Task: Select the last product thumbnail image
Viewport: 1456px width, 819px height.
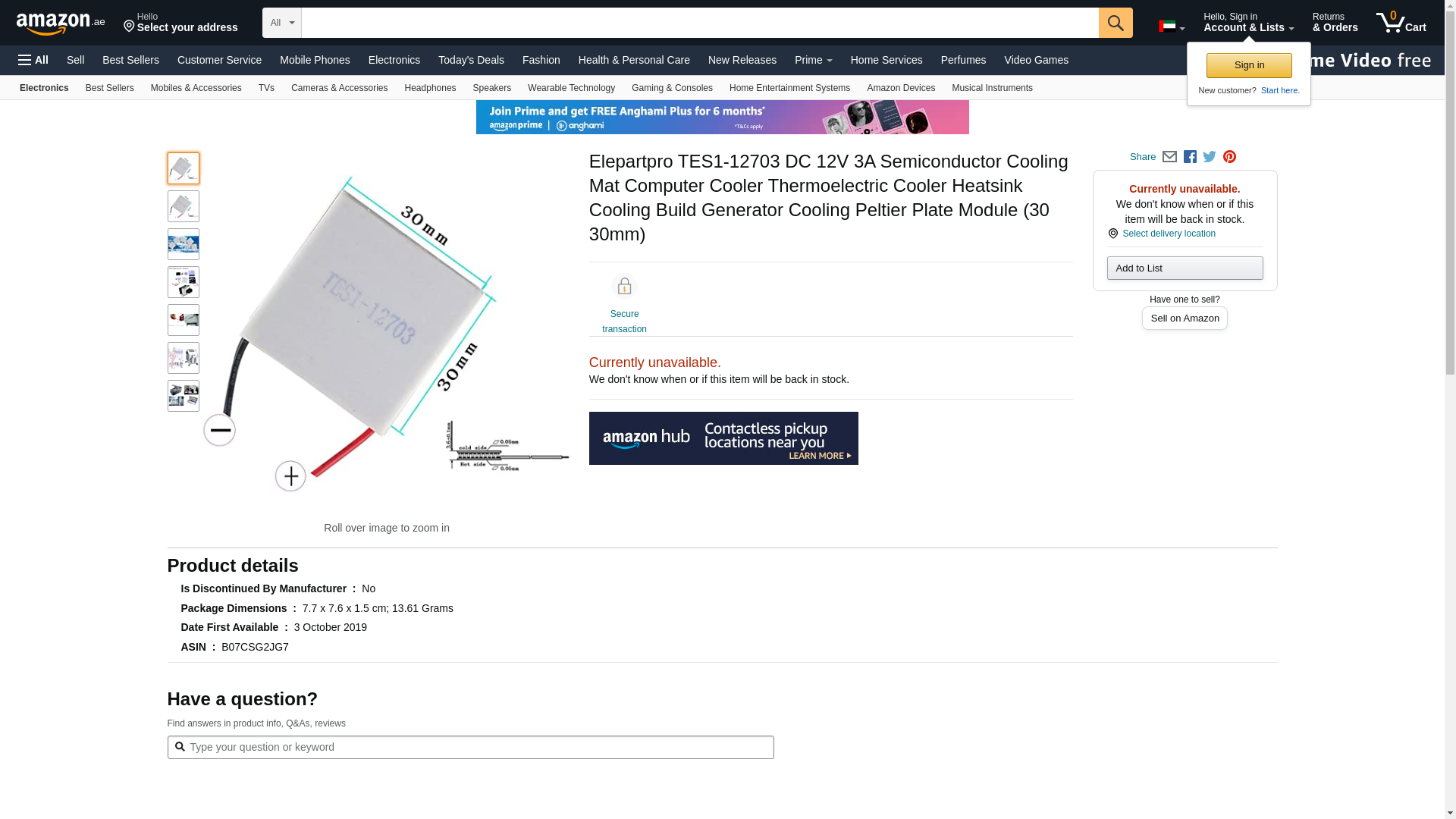Action: [x=184, y=396]
